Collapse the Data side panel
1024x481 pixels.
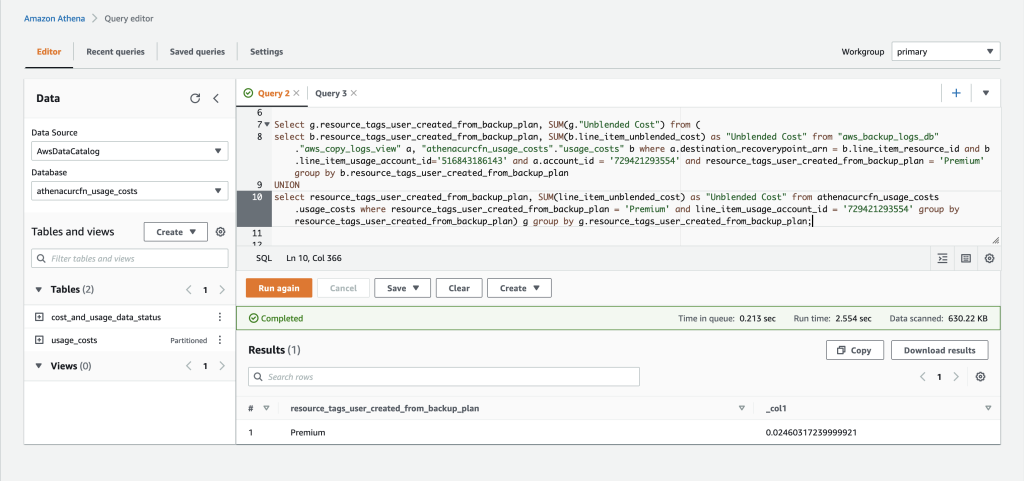click(x=216, y=99)
